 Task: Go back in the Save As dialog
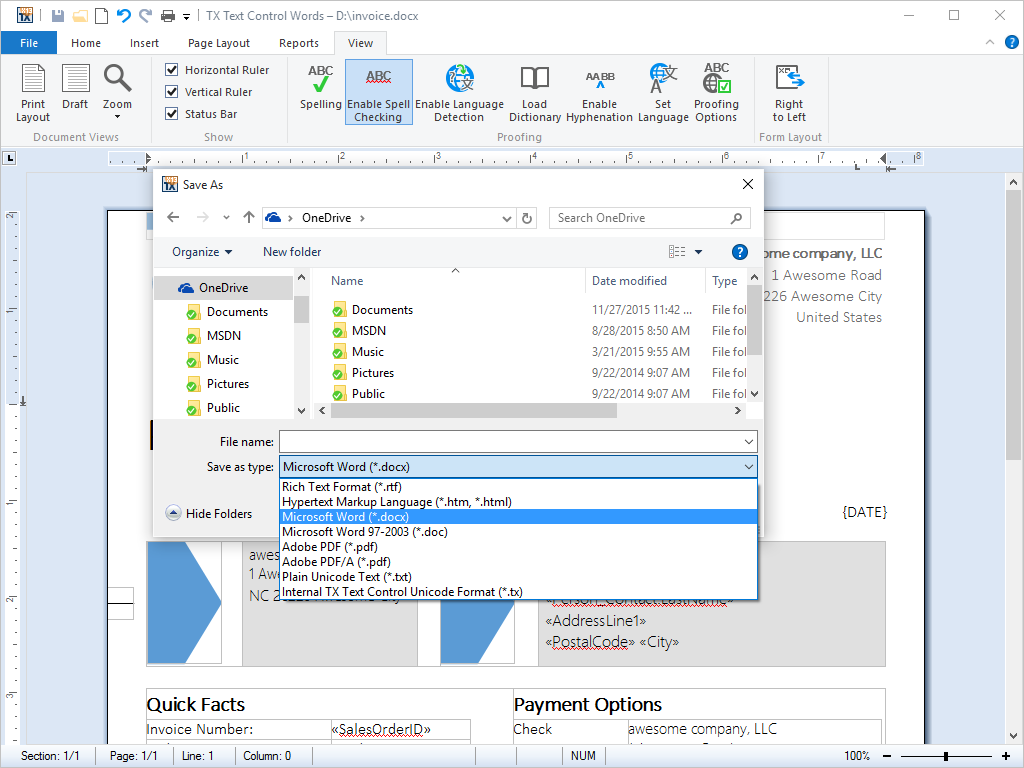coord(173,217)
